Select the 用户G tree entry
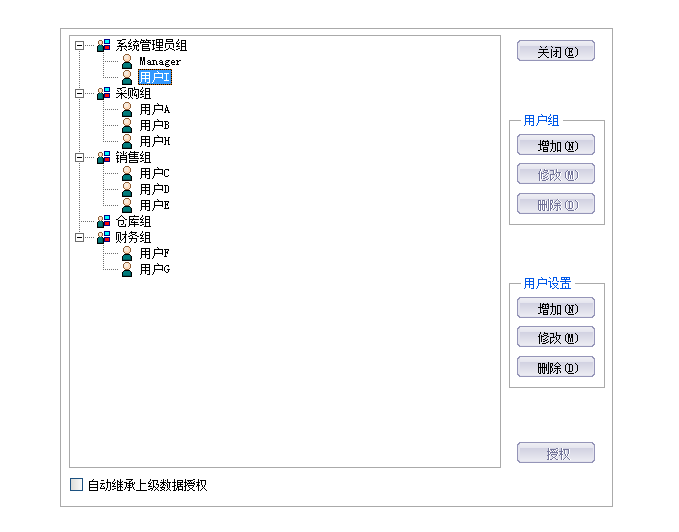Viewport: 679px width, 532px height. tap(154, 270)
